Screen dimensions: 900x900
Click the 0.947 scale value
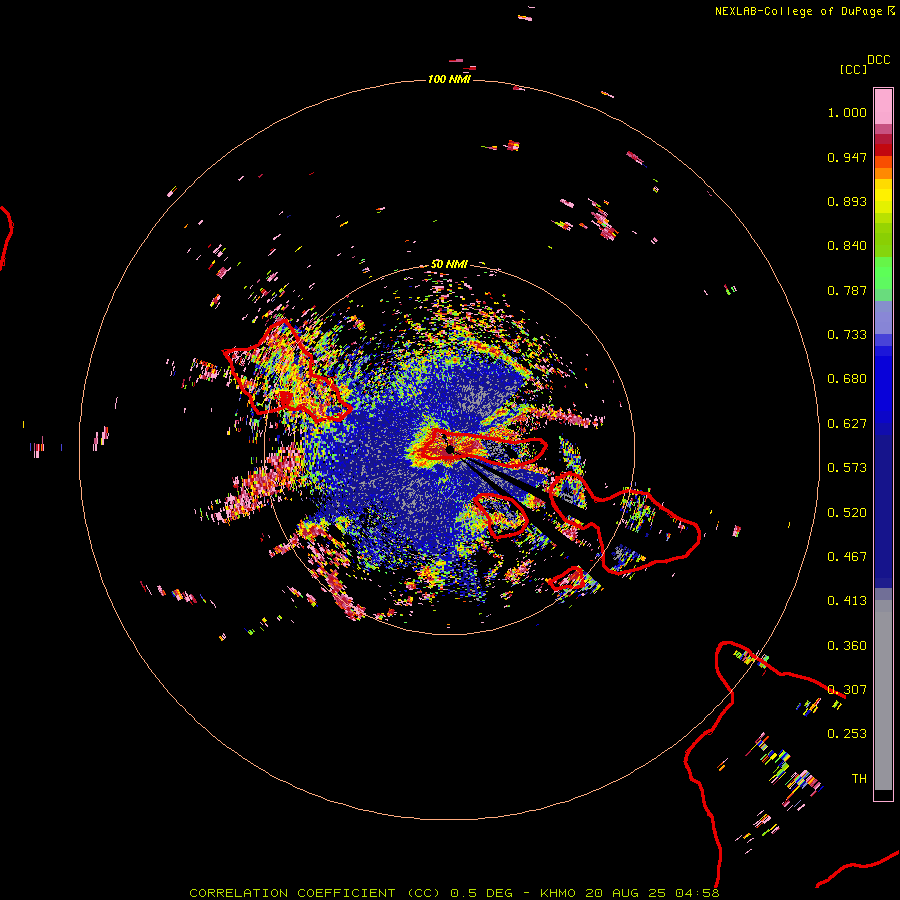tap(847, 157)
